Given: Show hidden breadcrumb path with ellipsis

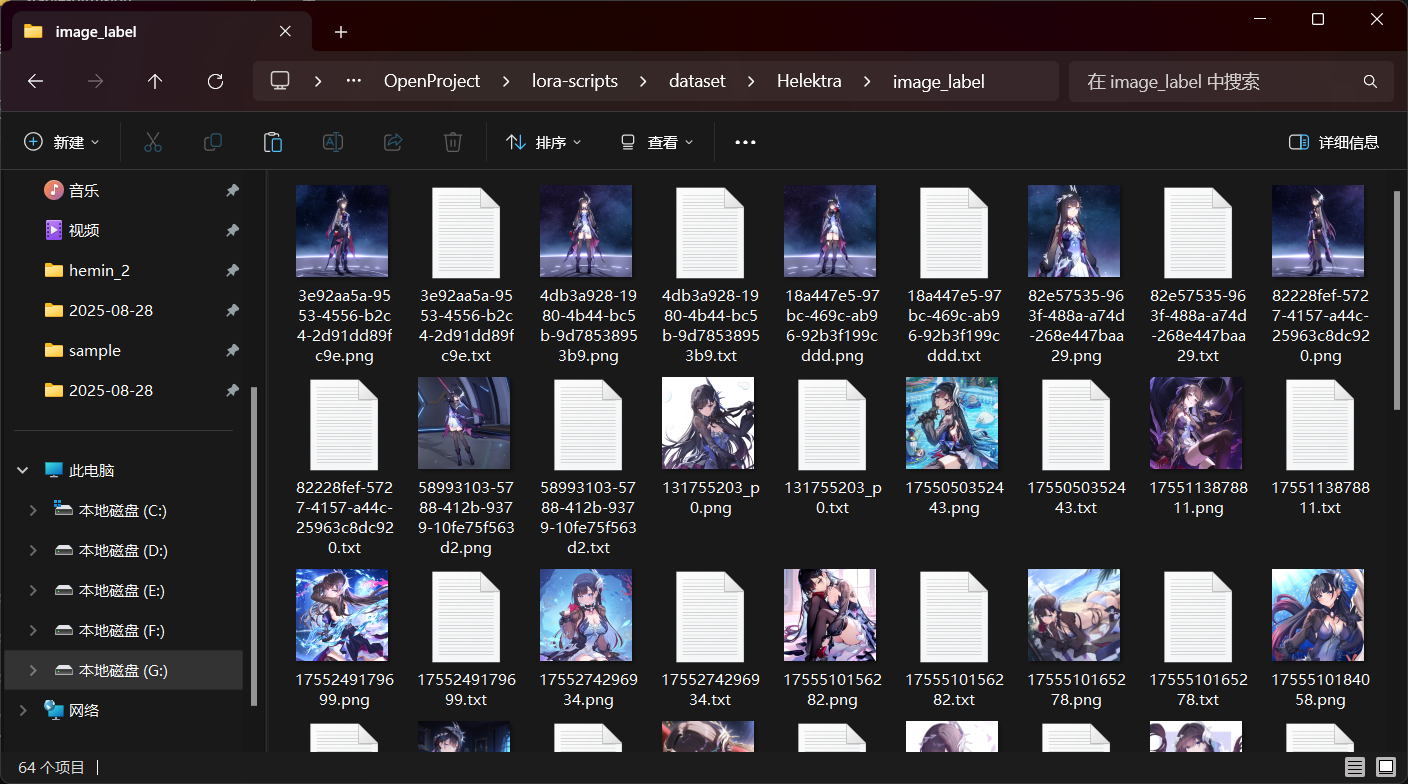Looking at the screenshot, I should coord(353,81).
